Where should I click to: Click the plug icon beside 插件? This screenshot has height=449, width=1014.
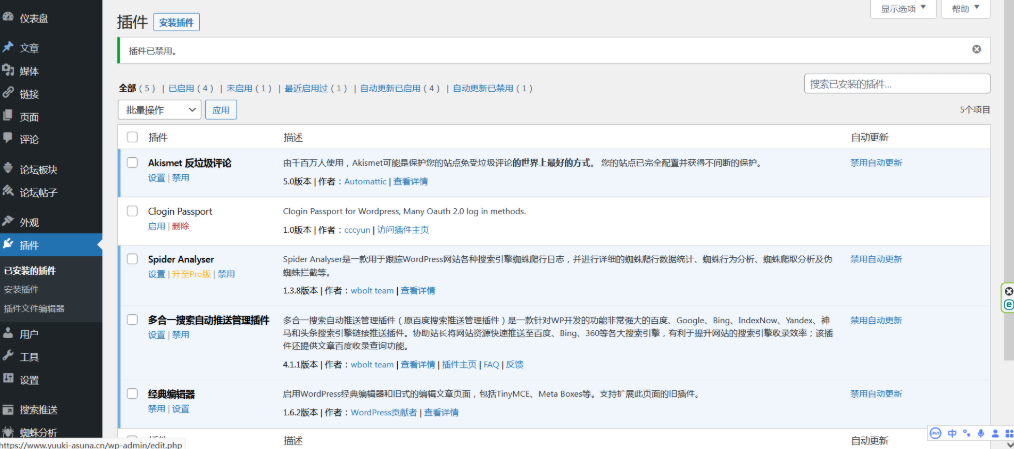(x=8, y=245)
